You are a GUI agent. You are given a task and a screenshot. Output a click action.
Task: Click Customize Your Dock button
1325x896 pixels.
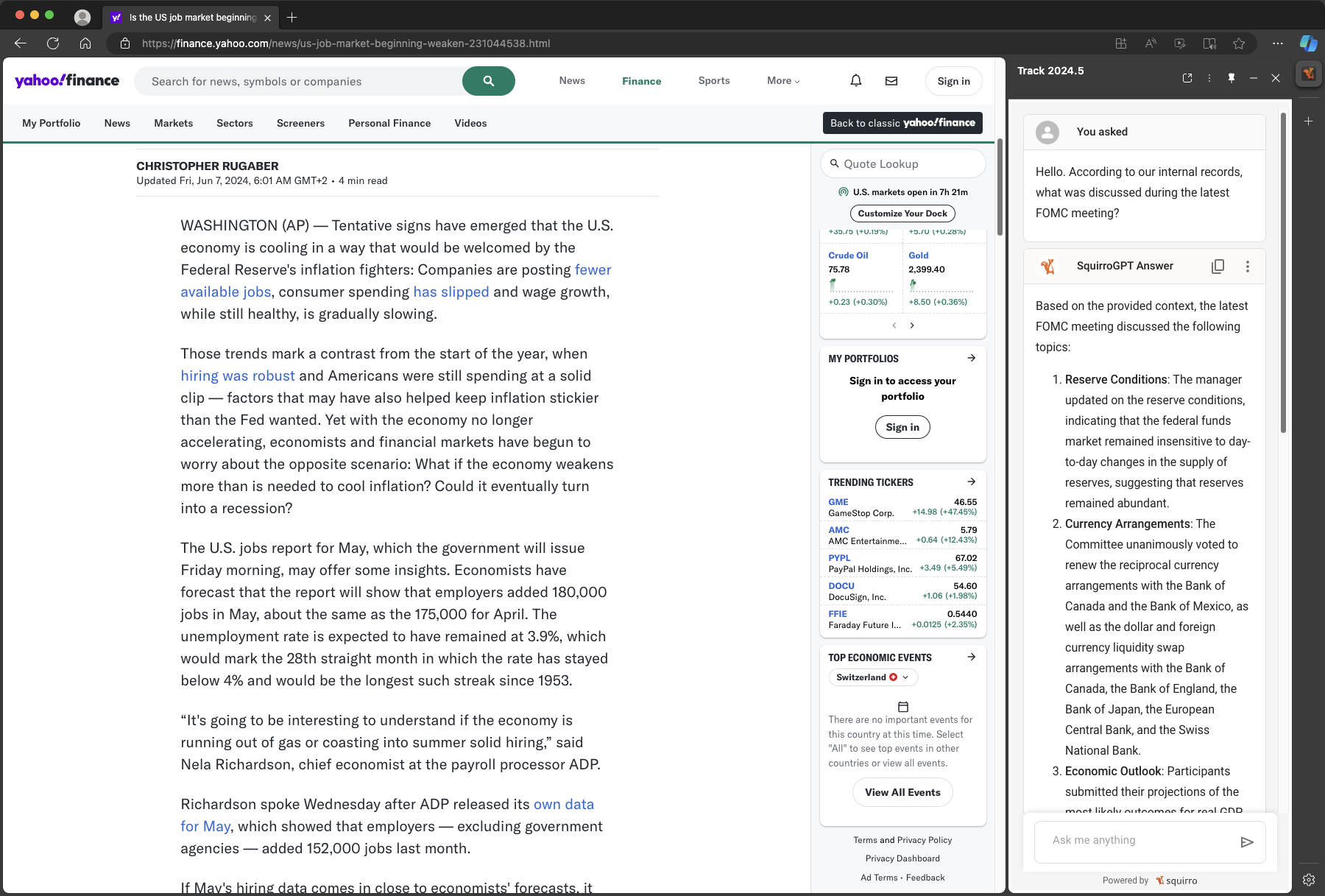[902, 214]
